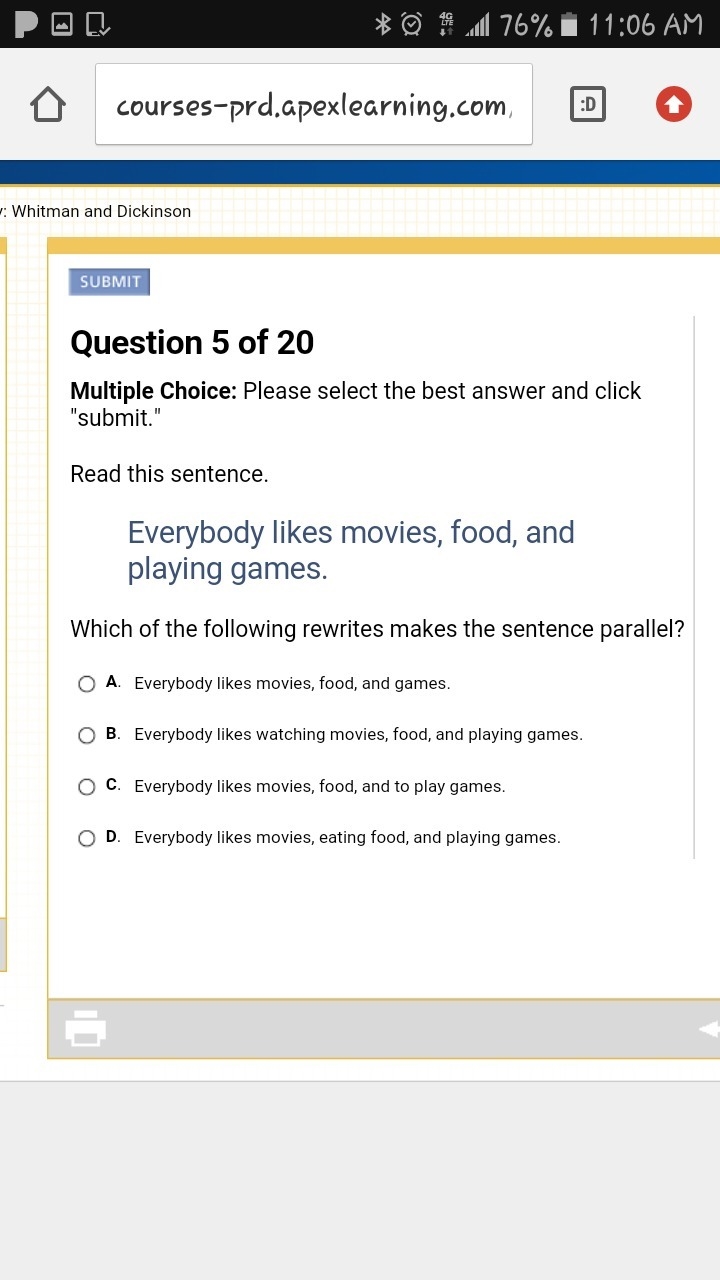This screenshot has width=720, height=1280.
Task: Choose 'Everybody likes movies, eating food' answer text
Action: (347, 838)
